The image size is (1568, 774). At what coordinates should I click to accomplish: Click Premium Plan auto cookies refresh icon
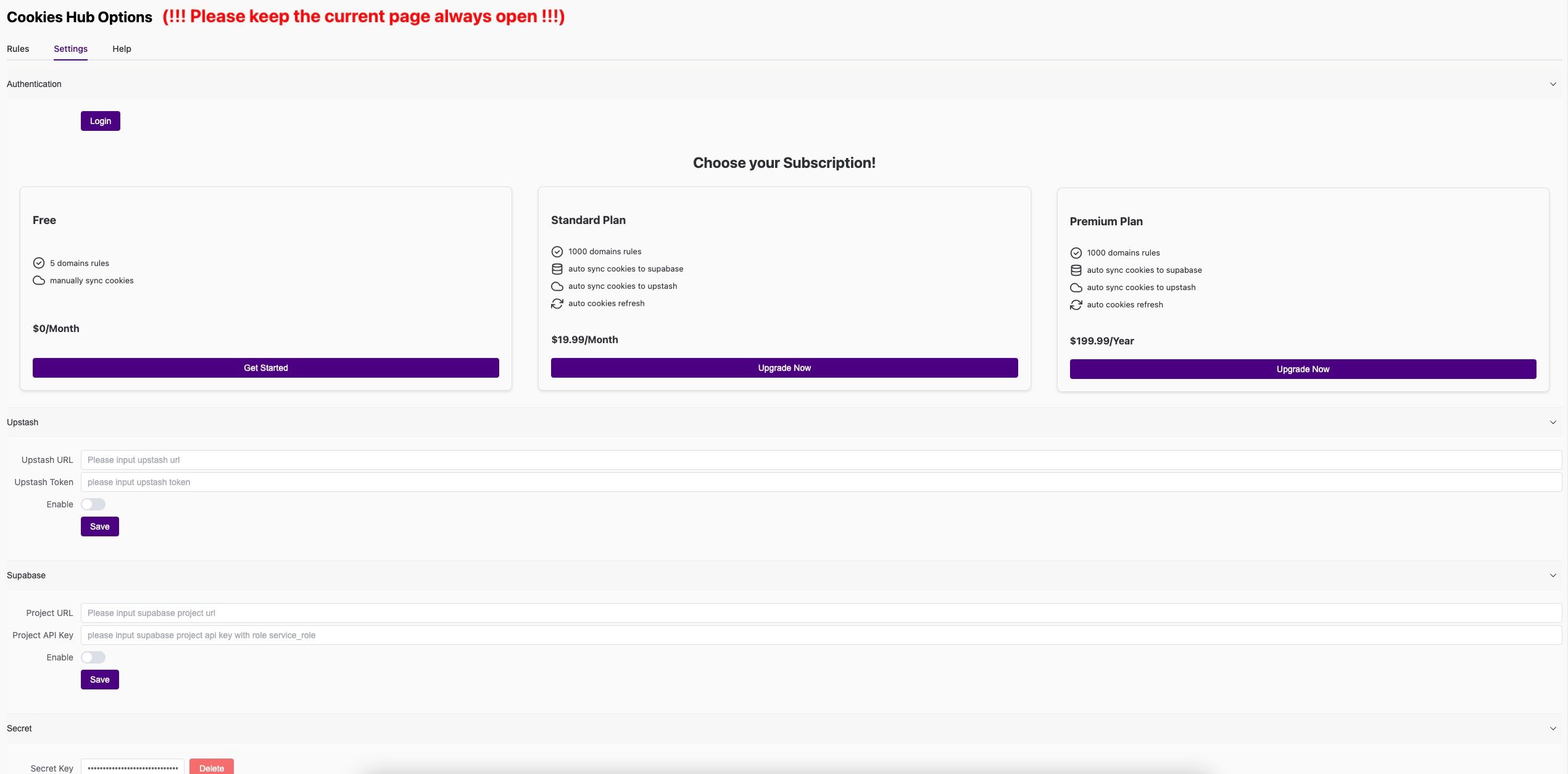tap(1076, 305)
